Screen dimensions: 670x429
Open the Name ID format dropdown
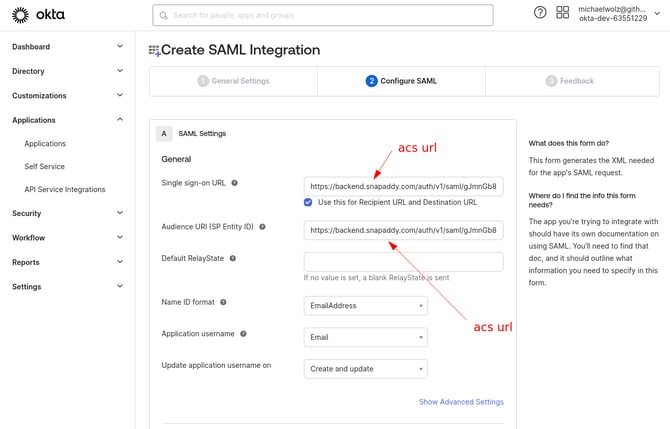[365, 306]
